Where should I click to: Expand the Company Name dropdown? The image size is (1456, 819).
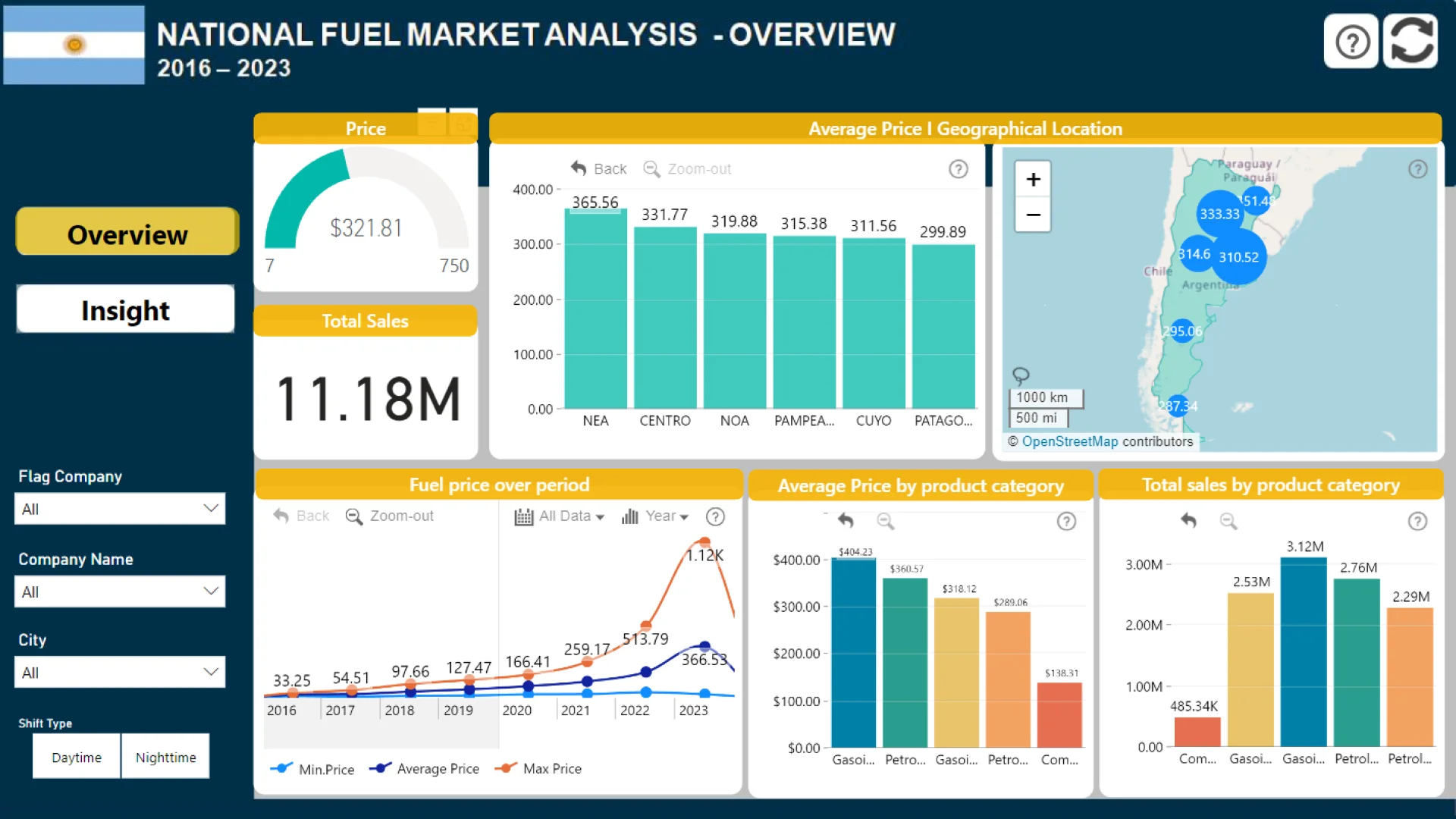(x=120, y=591)
